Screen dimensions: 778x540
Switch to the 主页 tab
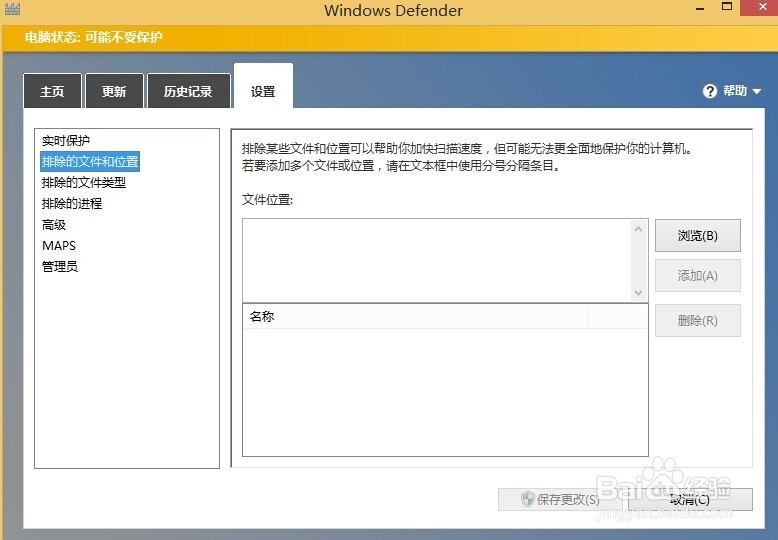click(x=52, y=91)
